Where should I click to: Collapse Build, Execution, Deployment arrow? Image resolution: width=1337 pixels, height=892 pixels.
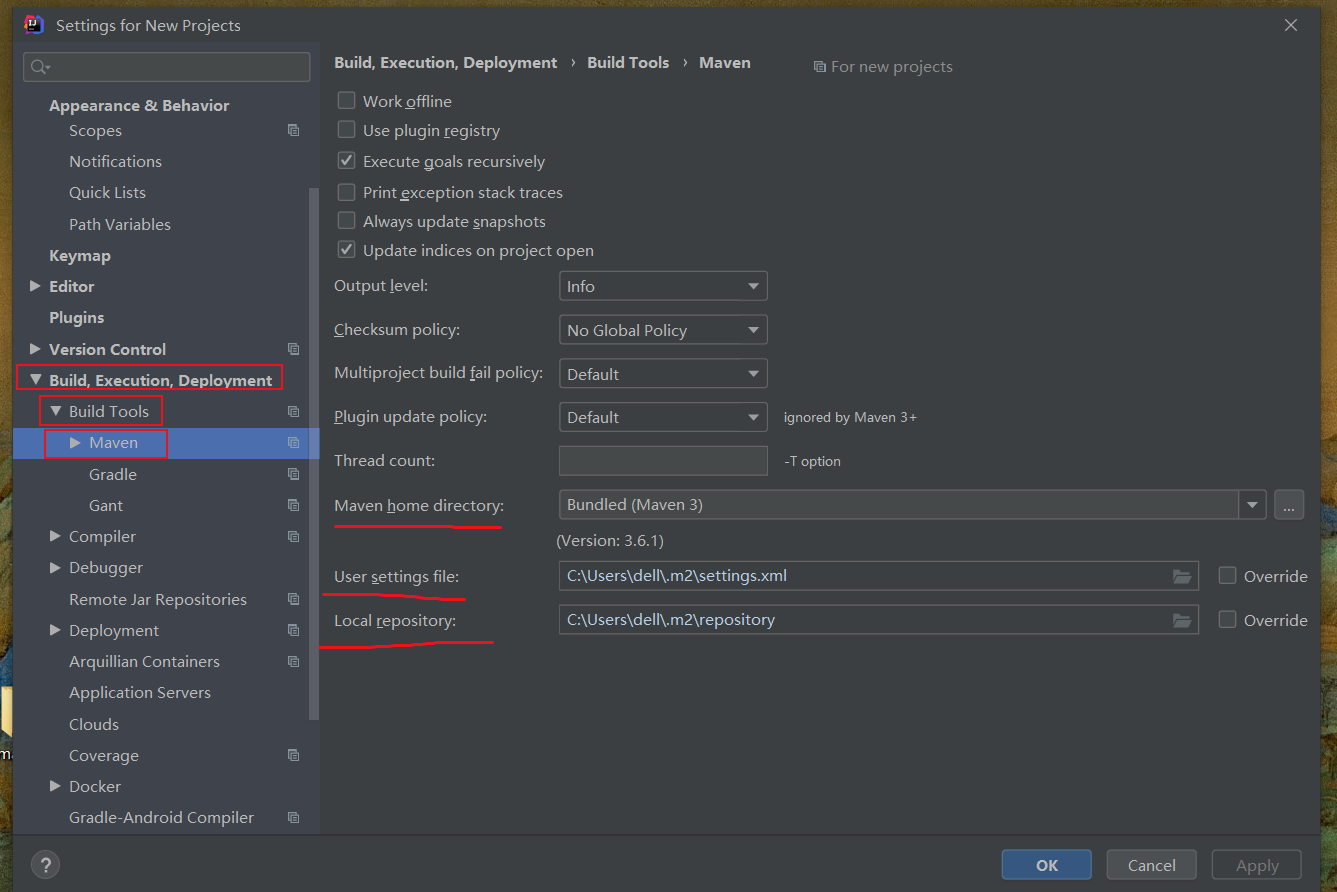(x=36, y=380)
